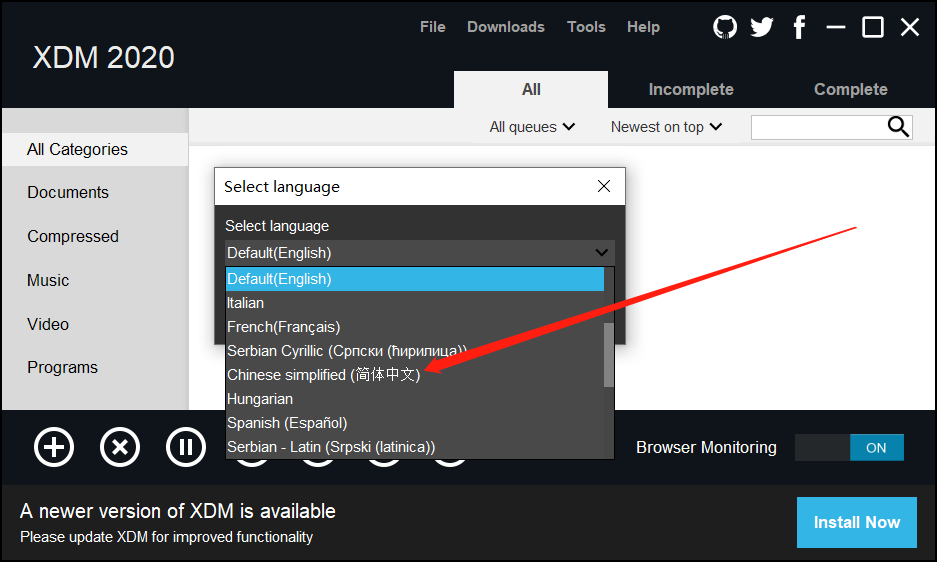The width and height of the screenshot is (937, 562).
Task: Click the add new download plus icon
Action: 54,447
